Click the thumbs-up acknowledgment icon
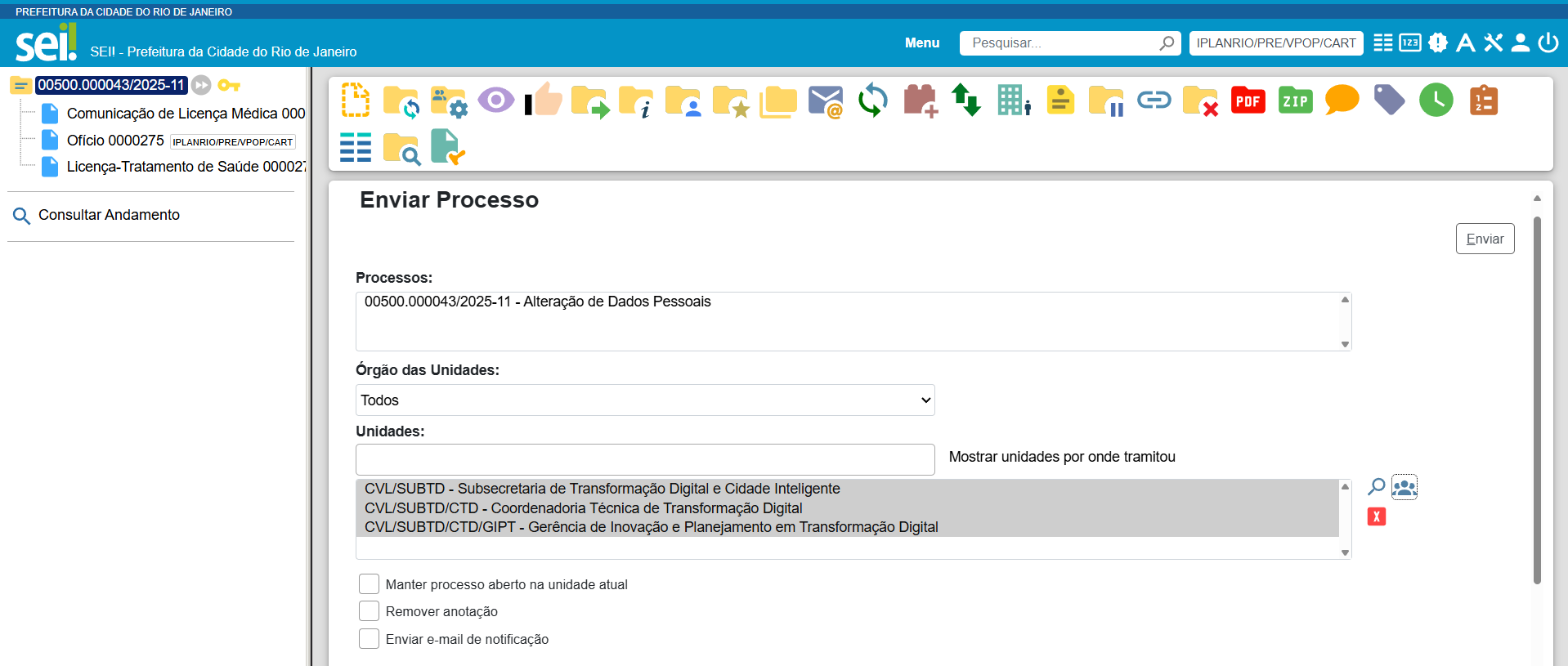This screenshot has width=1568, height=666. click(544, 101)
